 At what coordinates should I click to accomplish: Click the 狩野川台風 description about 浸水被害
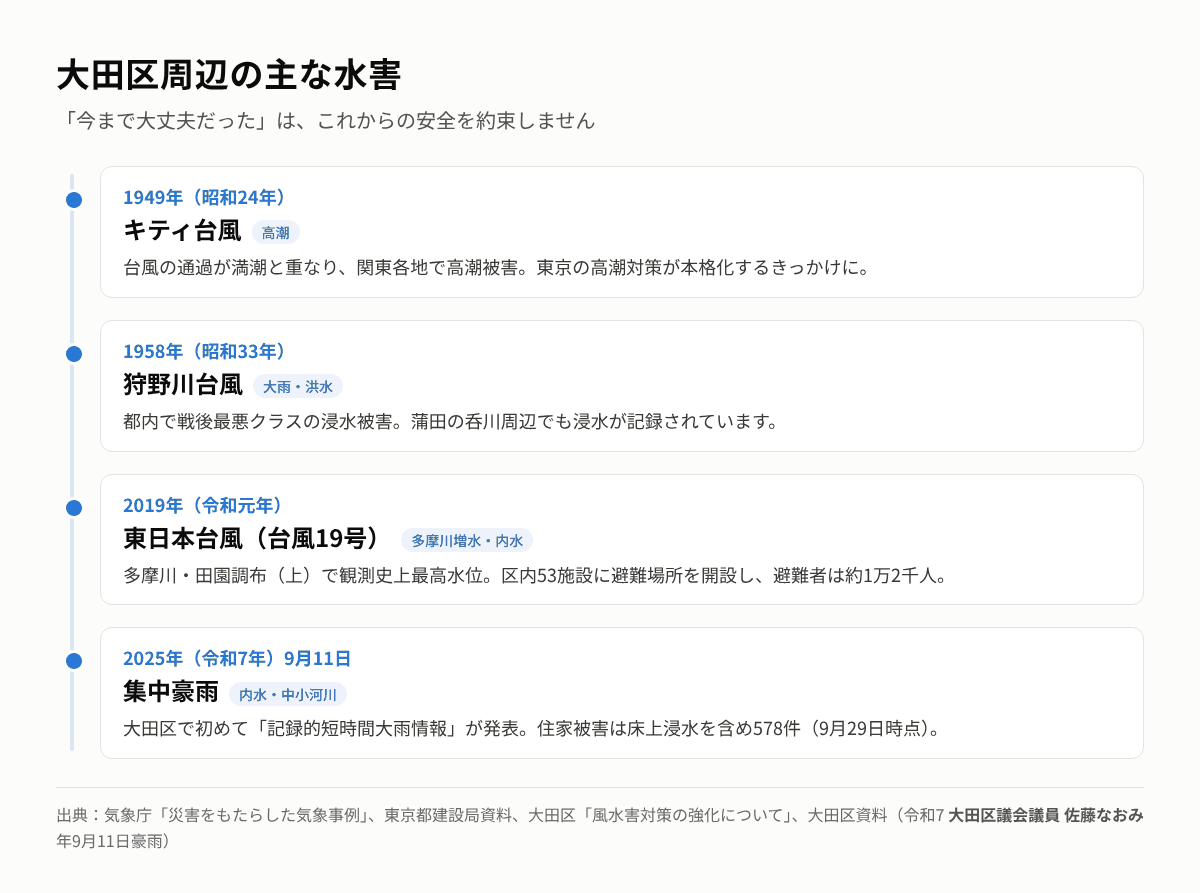(x=451, y=421)
